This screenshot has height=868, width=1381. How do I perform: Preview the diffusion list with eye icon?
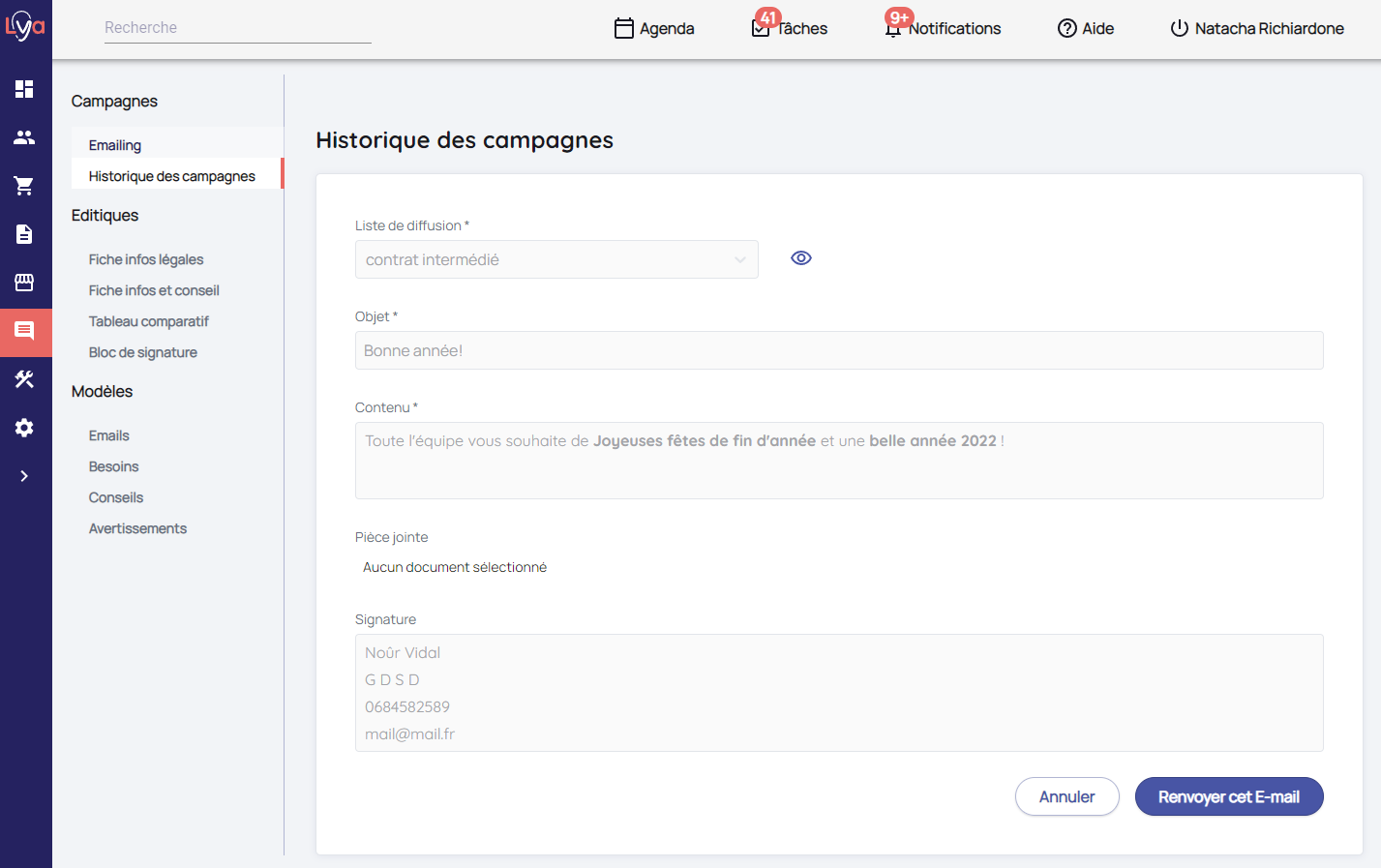800,258
